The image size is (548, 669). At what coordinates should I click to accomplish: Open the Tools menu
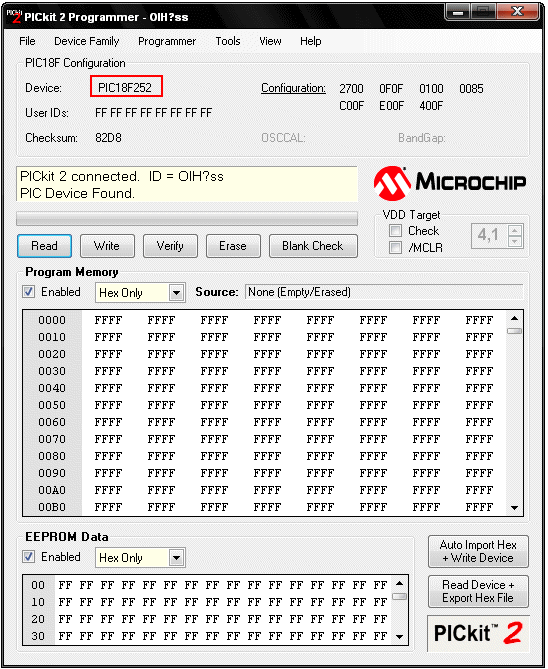228,41
